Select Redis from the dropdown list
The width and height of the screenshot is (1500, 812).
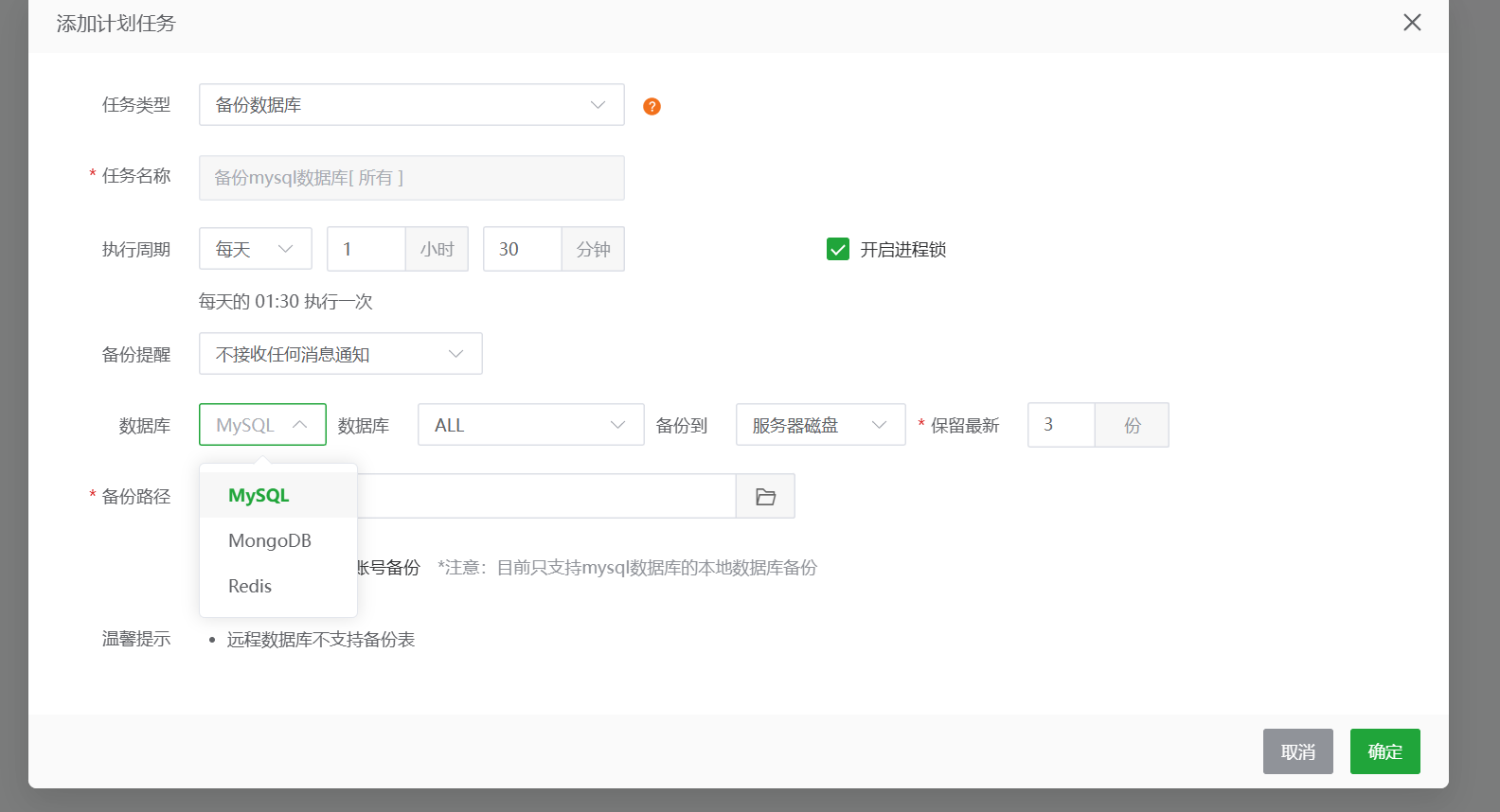(278, 586)
